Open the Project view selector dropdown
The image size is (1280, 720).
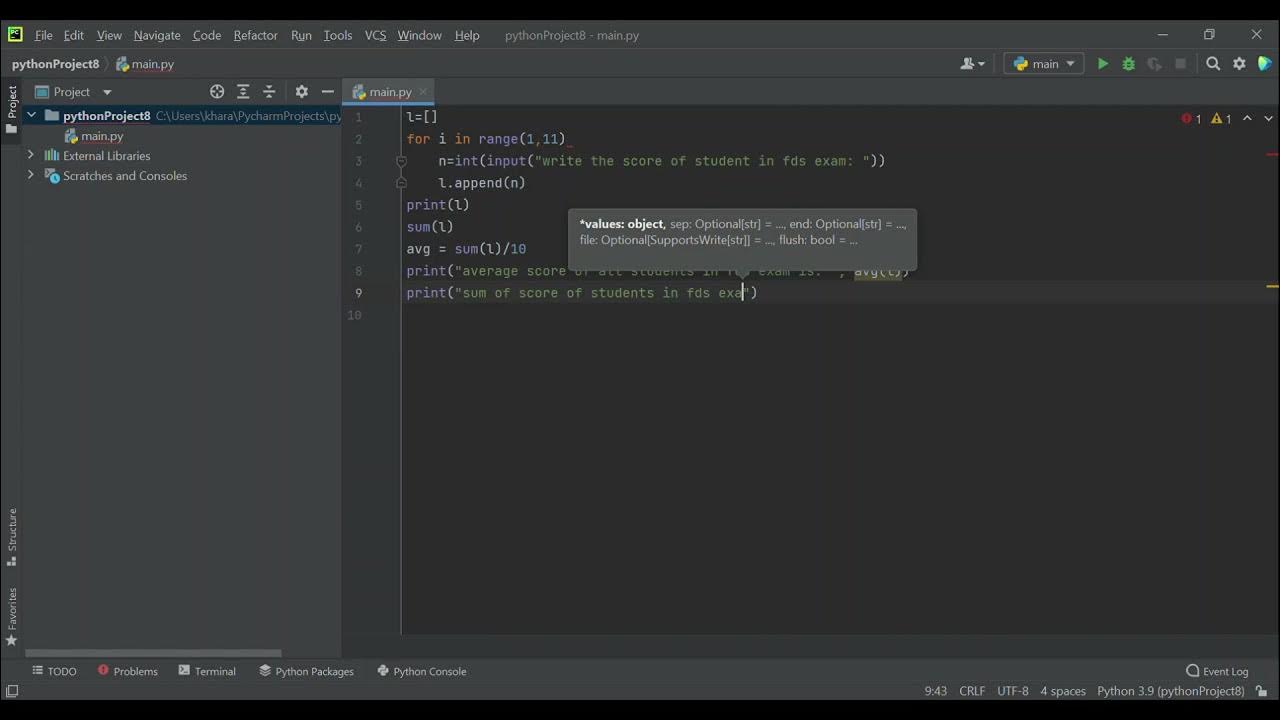point(74,92)
